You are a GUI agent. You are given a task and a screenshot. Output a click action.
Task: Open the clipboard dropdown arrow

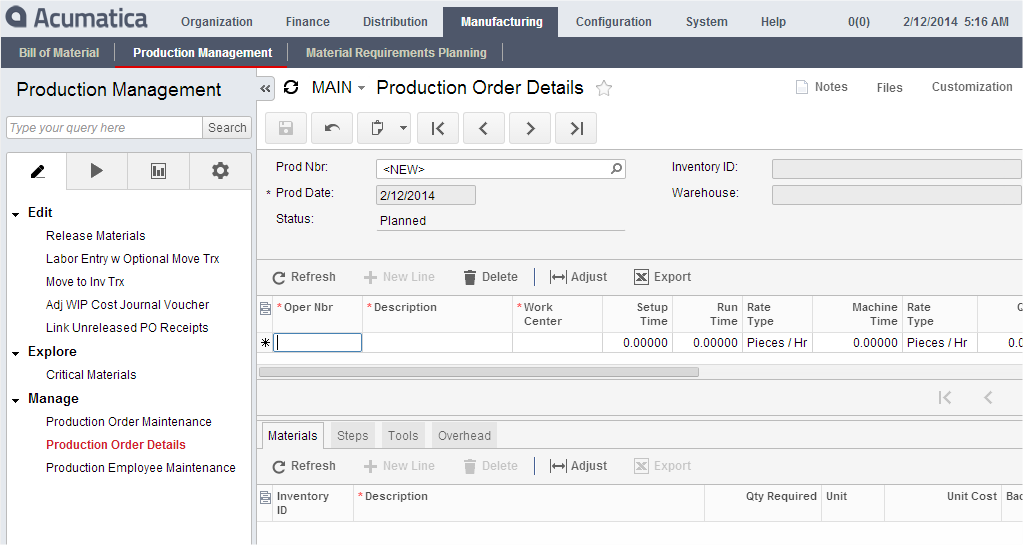(x=403, y=128)
